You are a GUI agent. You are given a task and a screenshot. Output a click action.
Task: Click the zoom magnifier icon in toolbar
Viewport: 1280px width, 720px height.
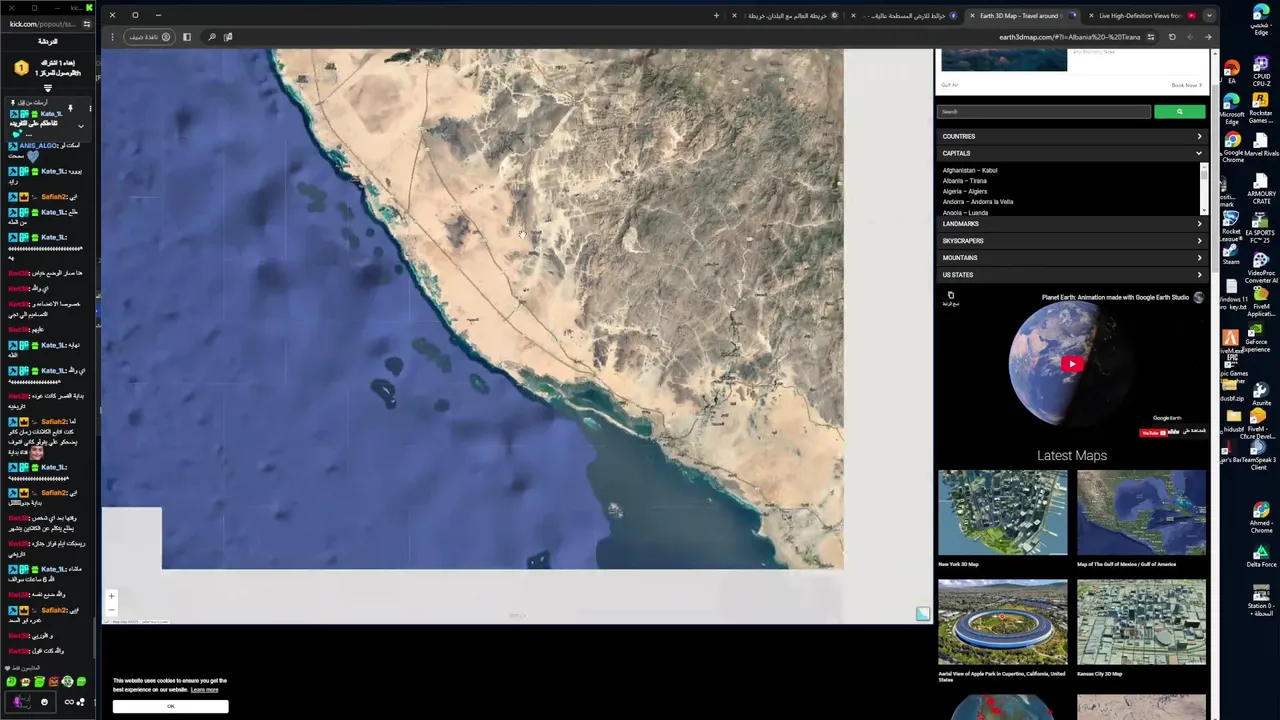pyautogui.click(x=212, y=37)
